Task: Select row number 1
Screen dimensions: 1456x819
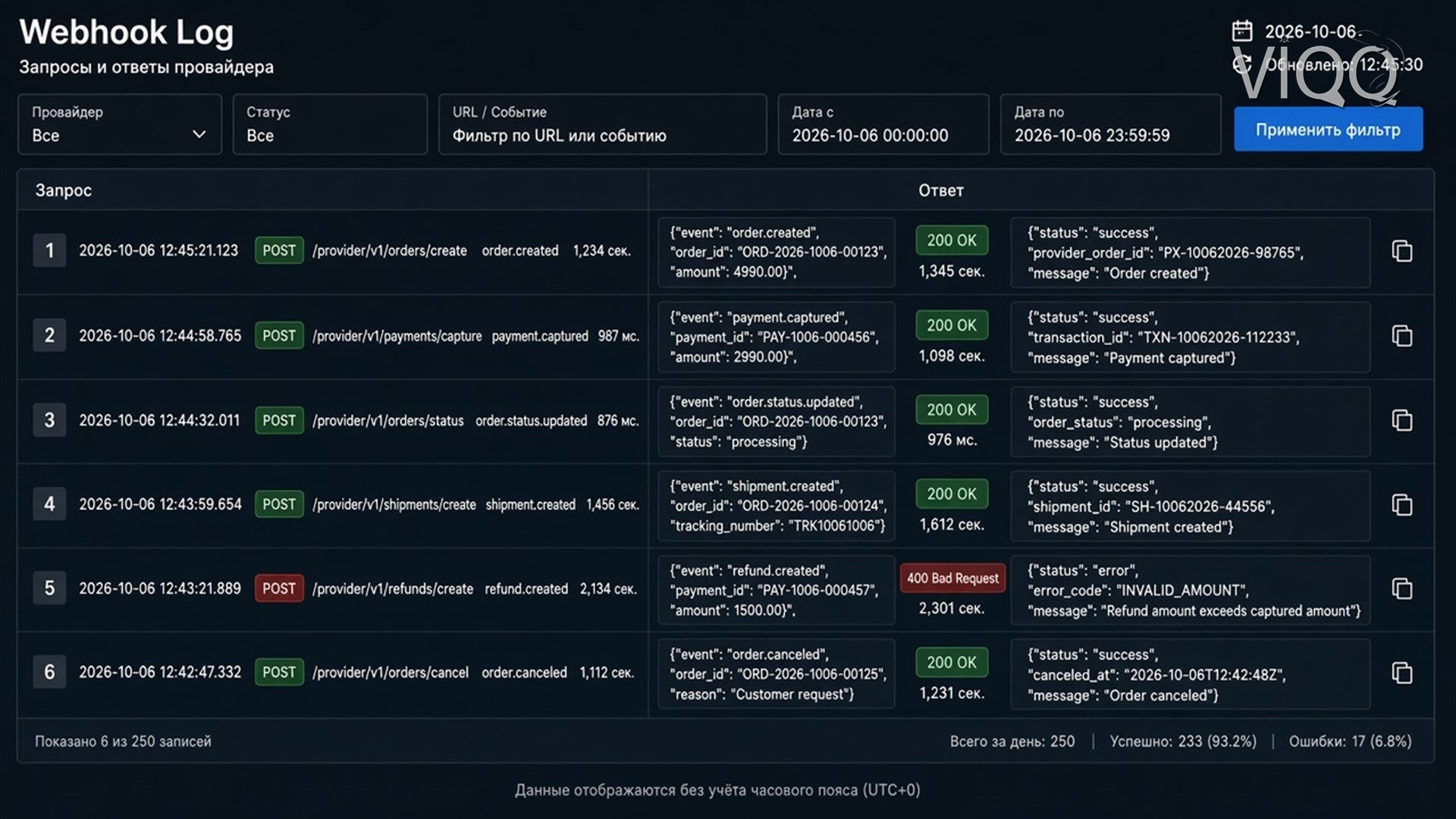Action: [49, 250]
